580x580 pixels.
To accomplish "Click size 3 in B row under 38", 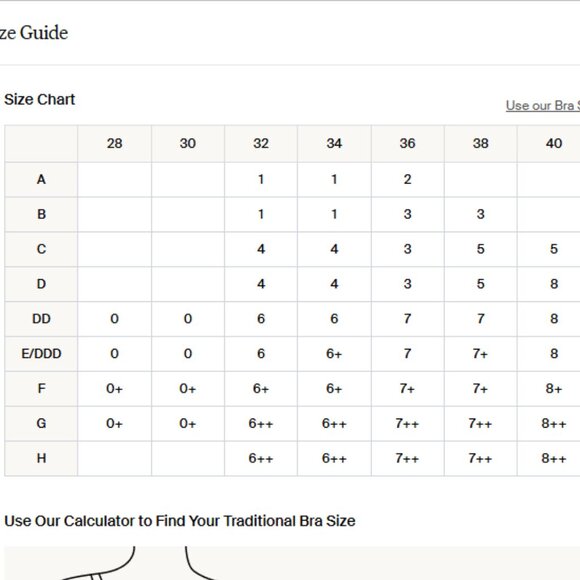I will click(480, 214).
